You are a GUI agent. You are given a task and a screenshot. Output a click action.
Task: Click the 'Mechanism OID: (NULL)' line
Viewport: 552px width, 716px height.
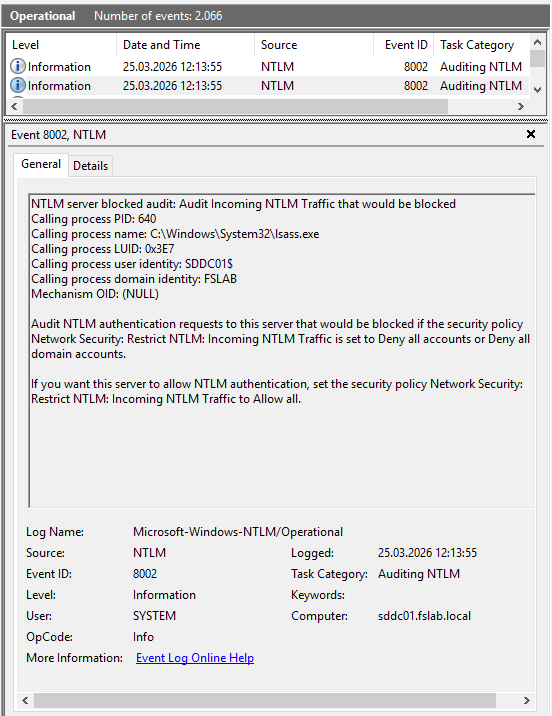[x=95, y=294]
